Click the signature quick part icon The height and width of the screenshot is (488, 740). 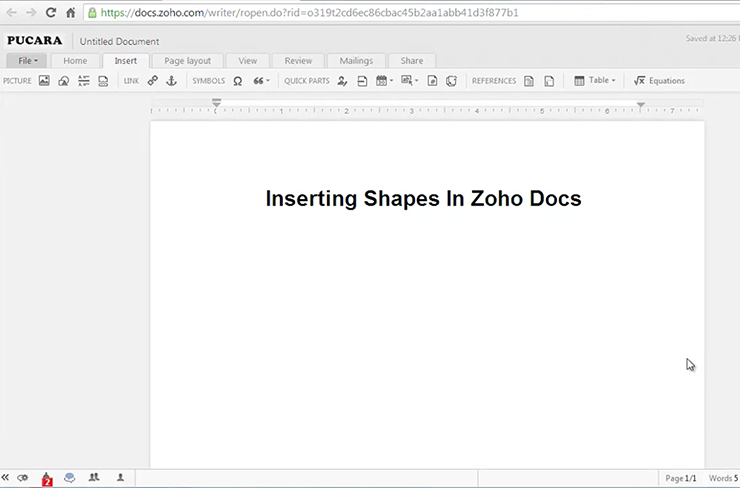pyautogui.click(x=343, y=81)
